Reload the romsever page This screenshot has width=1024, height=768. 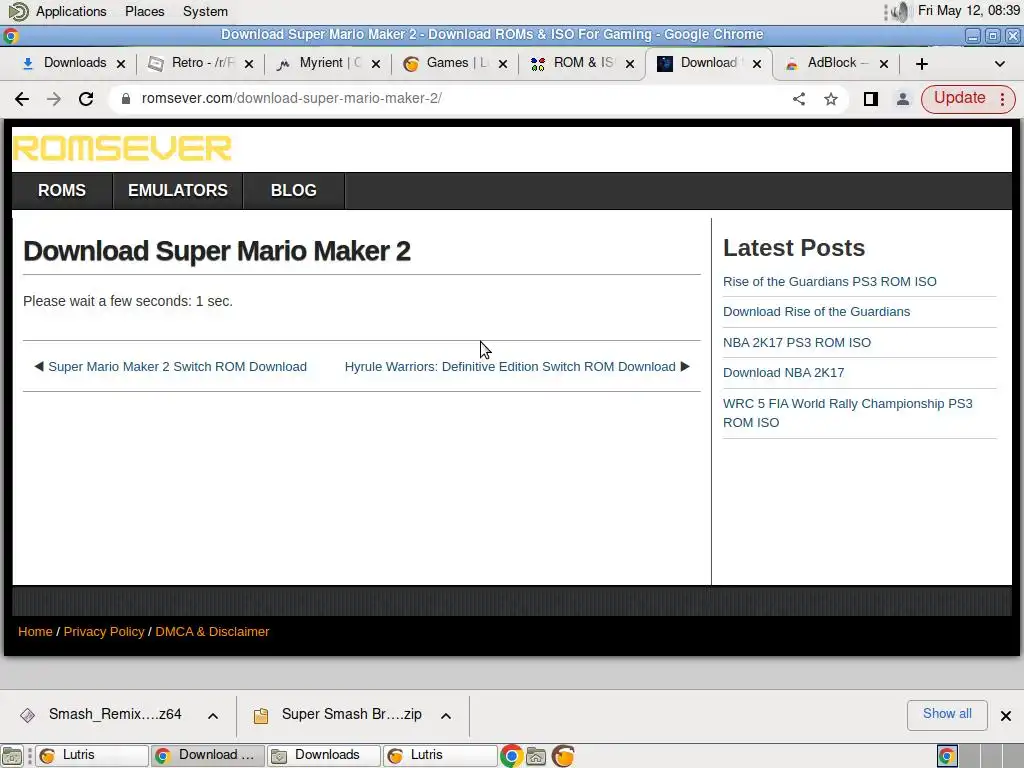(x=86, y=99)
